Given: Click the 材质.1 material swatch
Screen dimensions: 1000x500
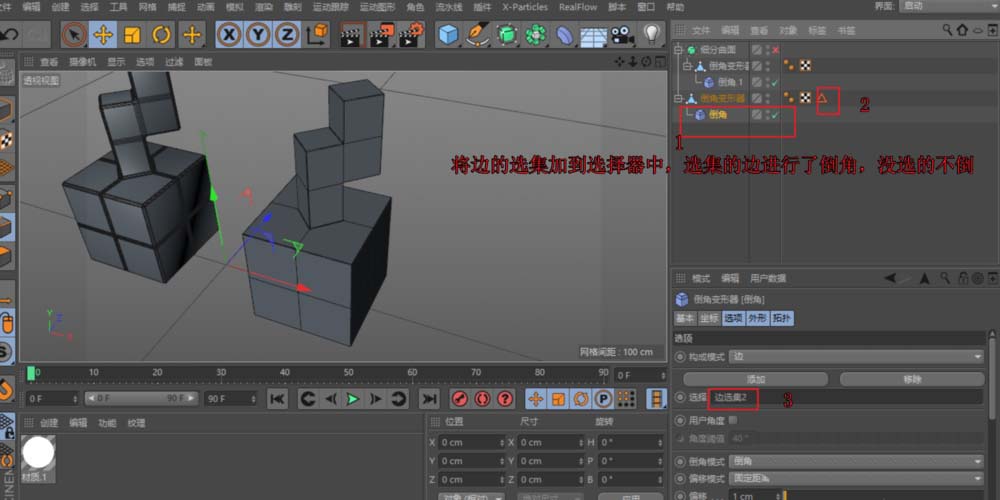Looking at the screenshot, I should click(x=38, y=453).
